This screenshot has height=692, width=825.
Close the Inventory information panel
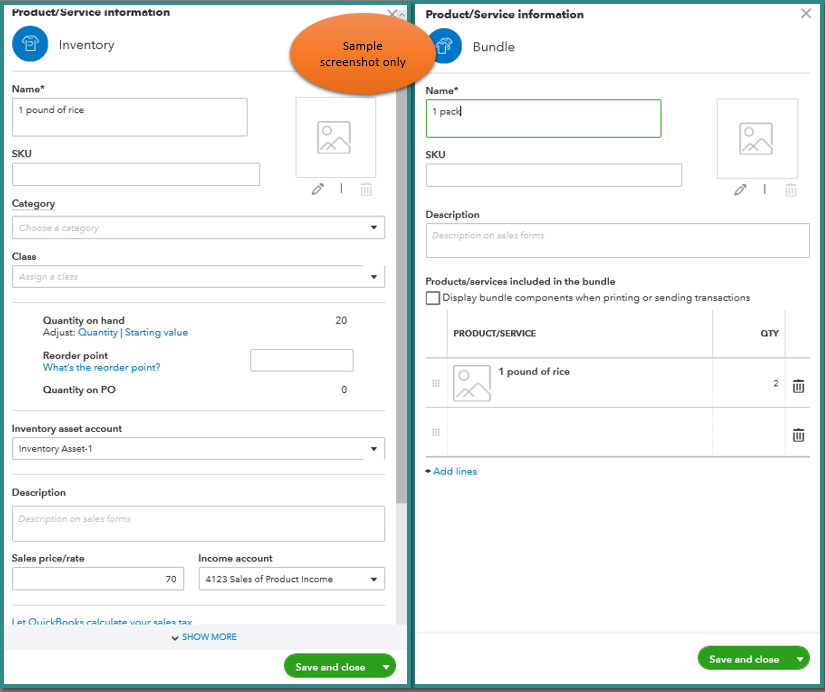(392, 13)
